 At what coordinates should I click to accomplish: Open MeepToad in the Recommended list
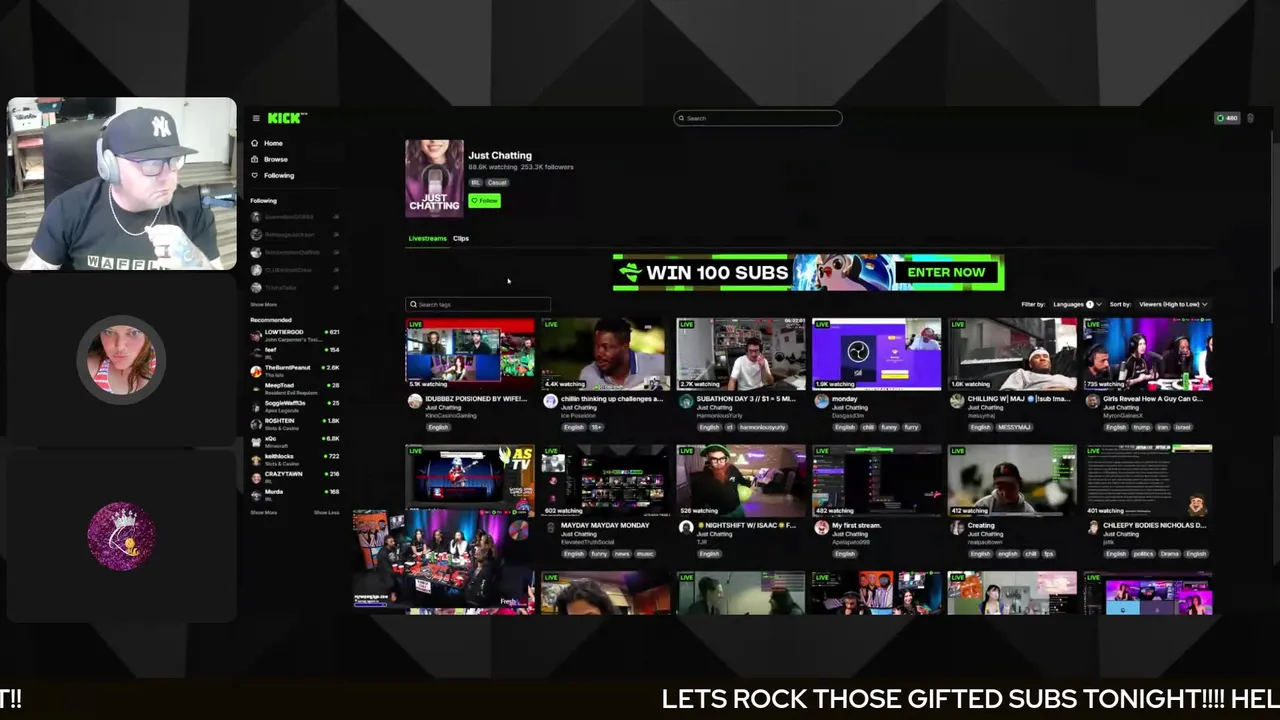pyautogui.click(x=295, y=388)
